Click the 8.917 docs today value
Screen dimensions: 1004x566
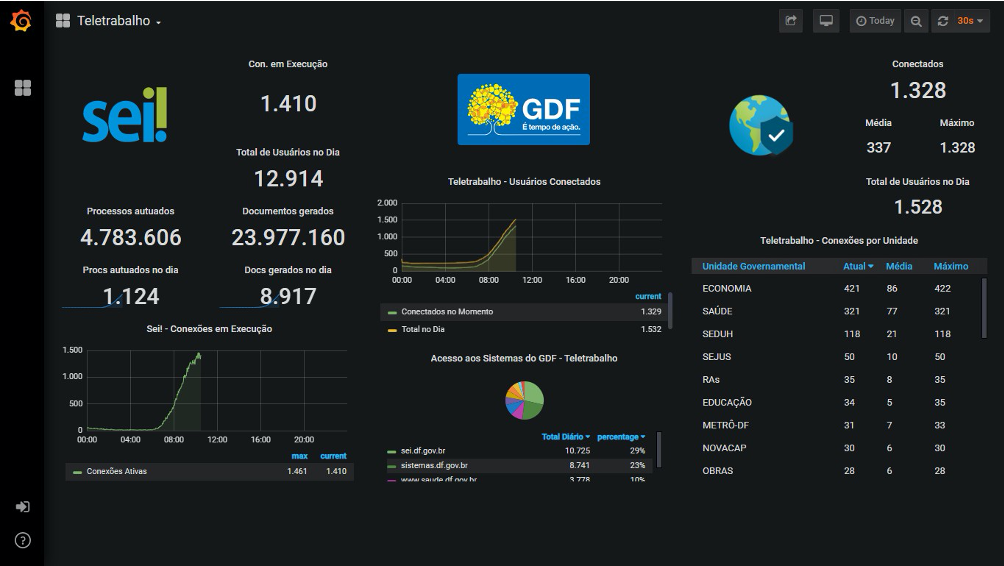click(x=288, y=296)
